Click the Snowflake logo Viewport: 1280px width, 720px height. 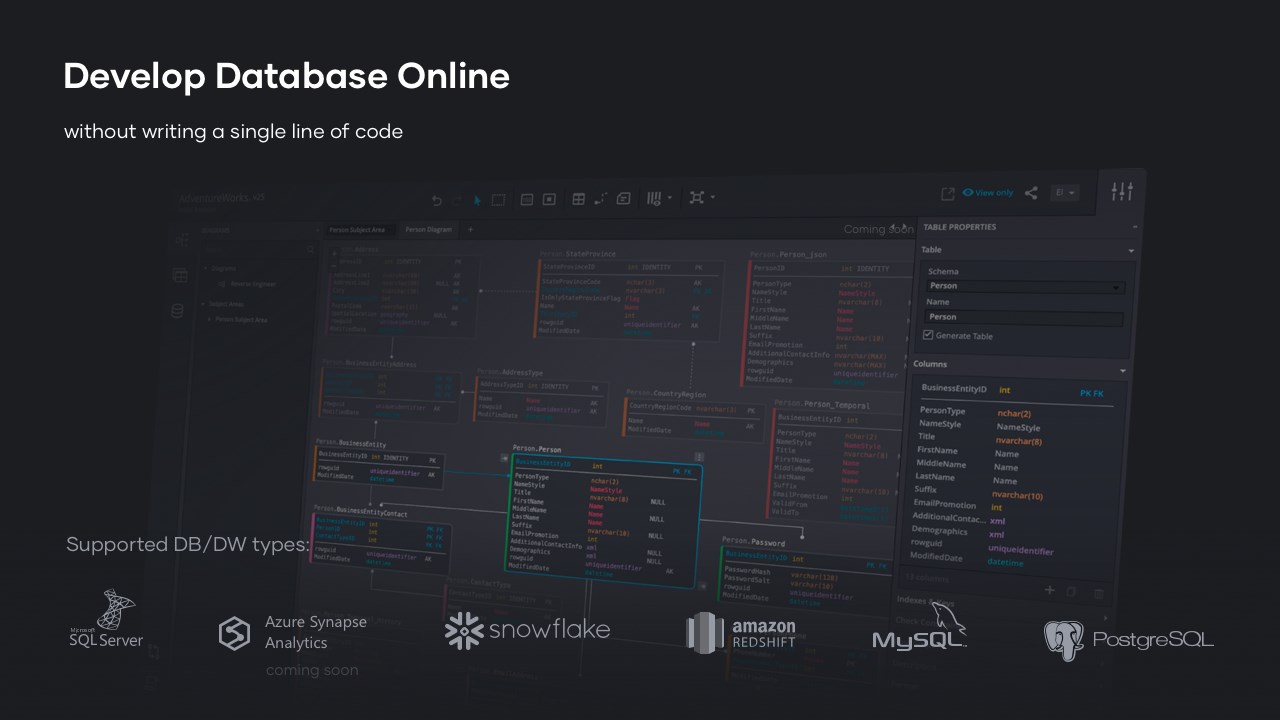pos(527,630)
